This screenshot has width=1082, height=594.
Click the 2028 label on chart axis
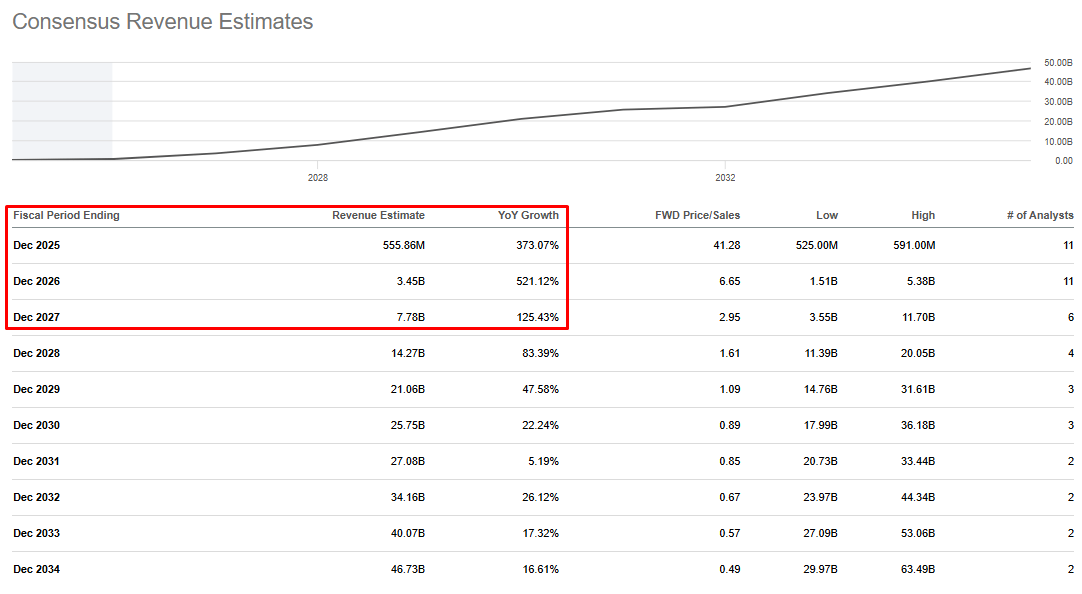point(318,178)
